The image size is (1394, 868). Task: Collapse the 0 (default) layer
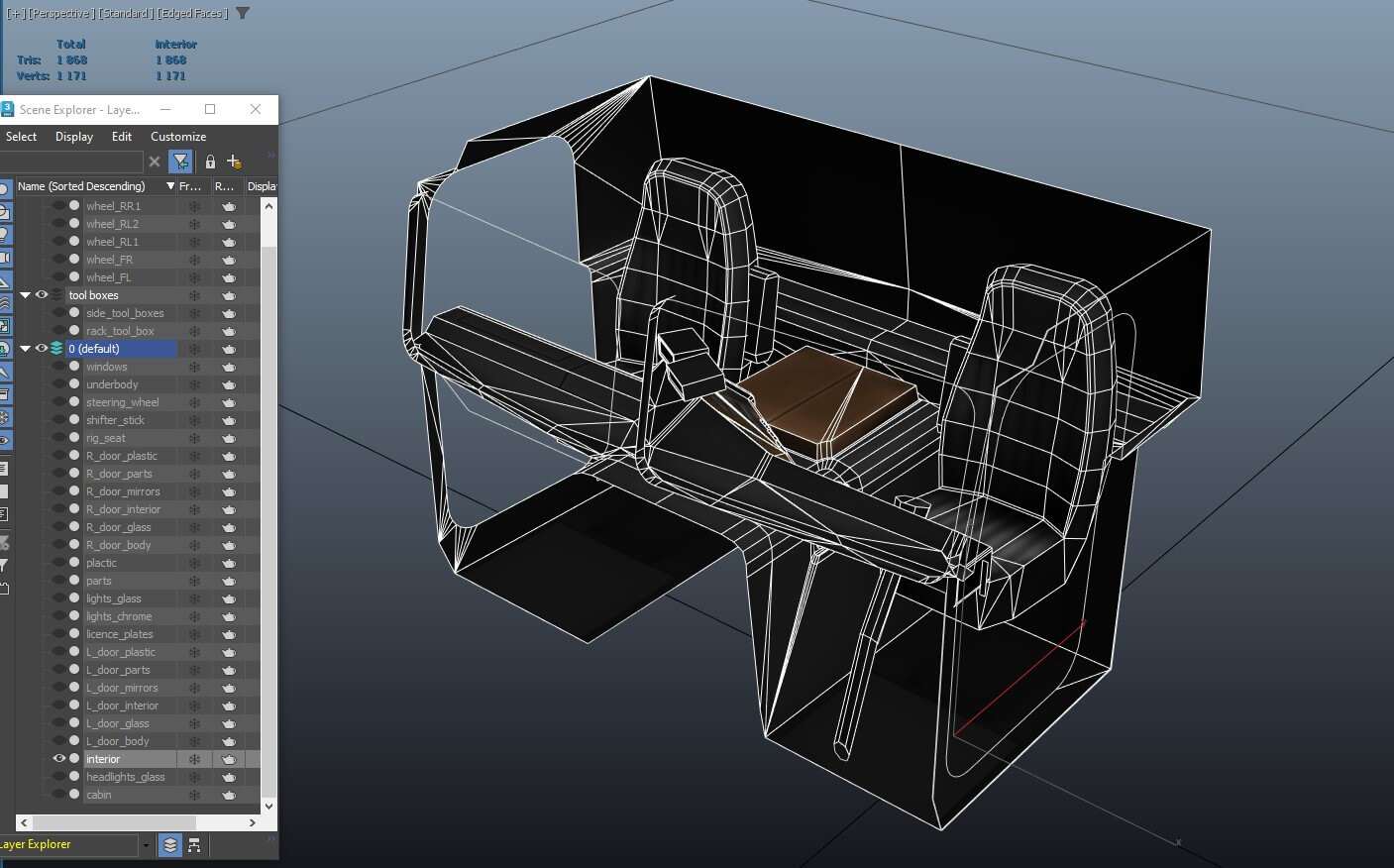pos(26,349)
